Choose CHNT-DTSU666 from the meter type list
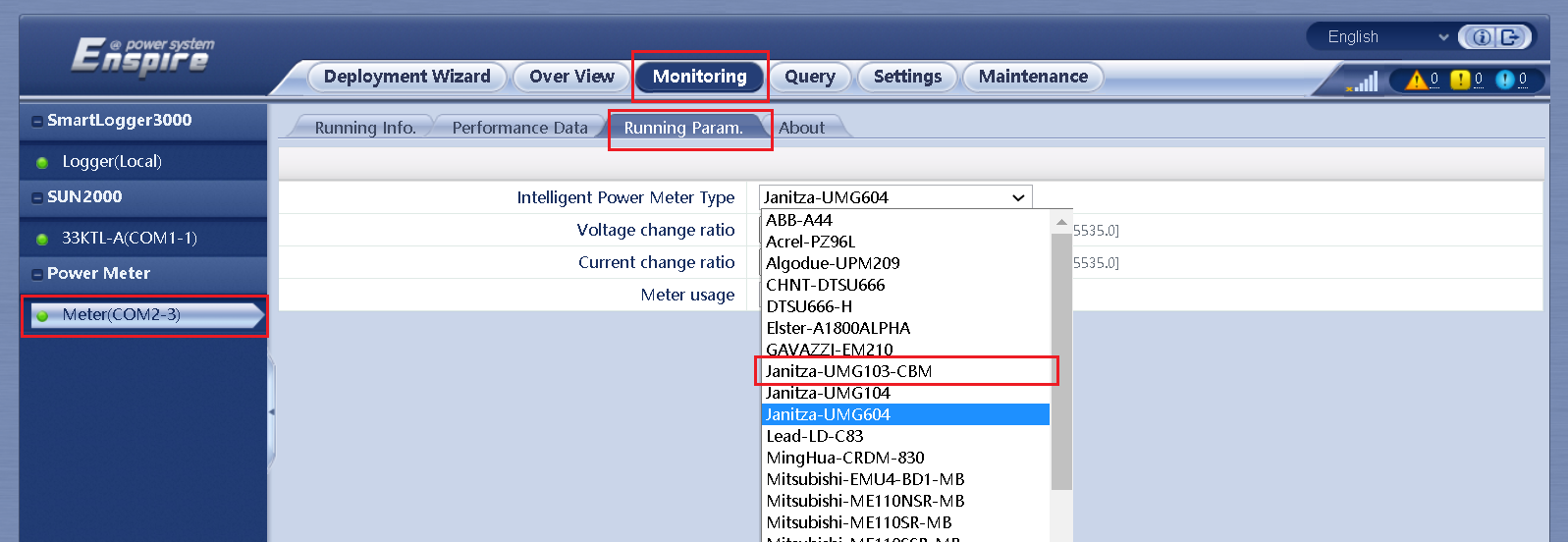This screenshot has width=1568, height=542. pyautogui.click(x=905, y=285)
